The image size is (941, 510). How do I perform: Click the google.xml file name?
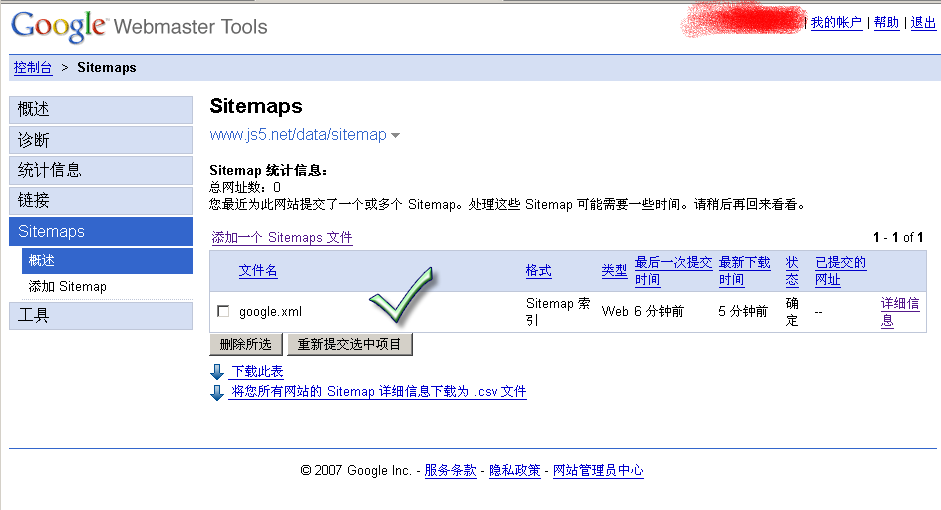click(270, 312)
